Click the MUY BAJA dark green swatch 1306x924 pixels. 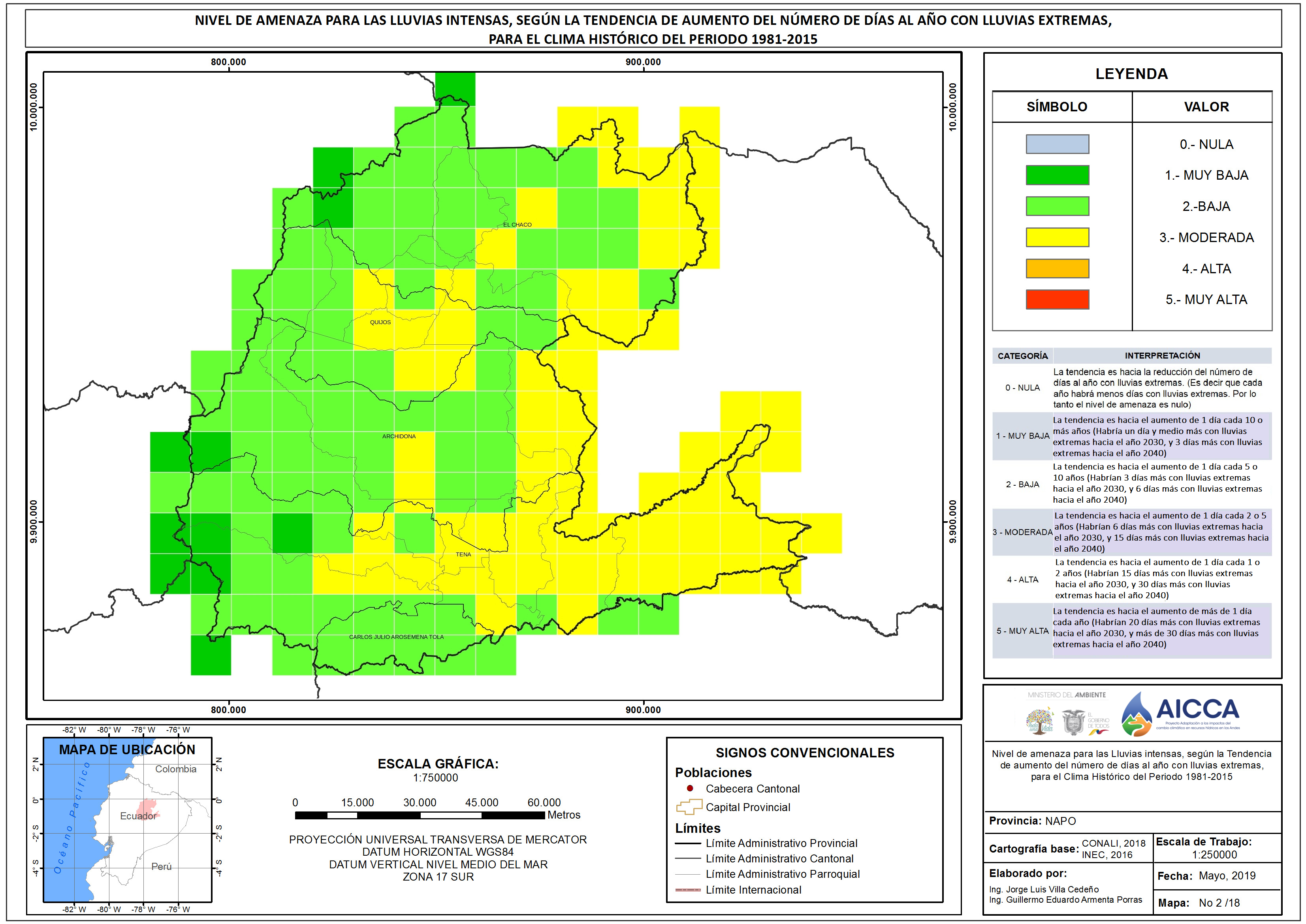1057,175
